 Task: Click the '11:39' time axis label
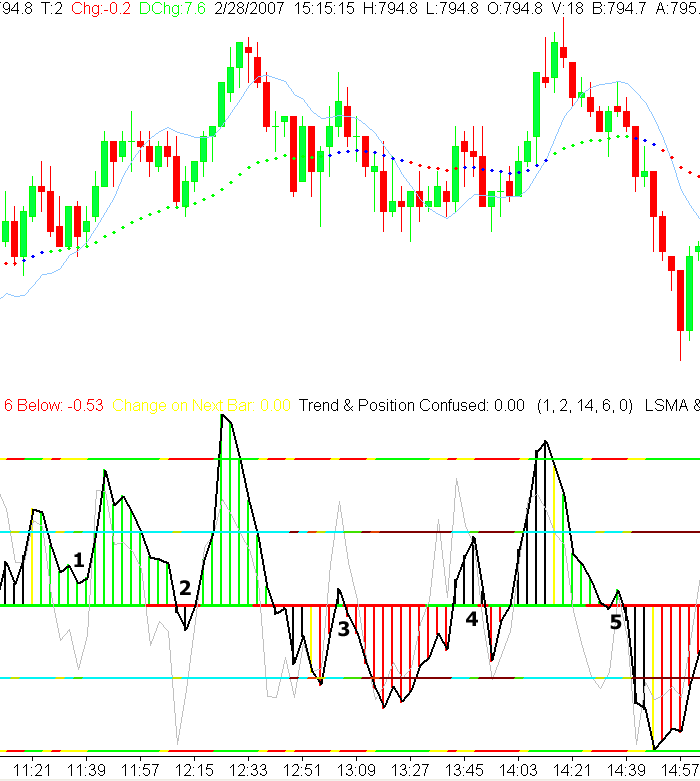tap(86, 770)
